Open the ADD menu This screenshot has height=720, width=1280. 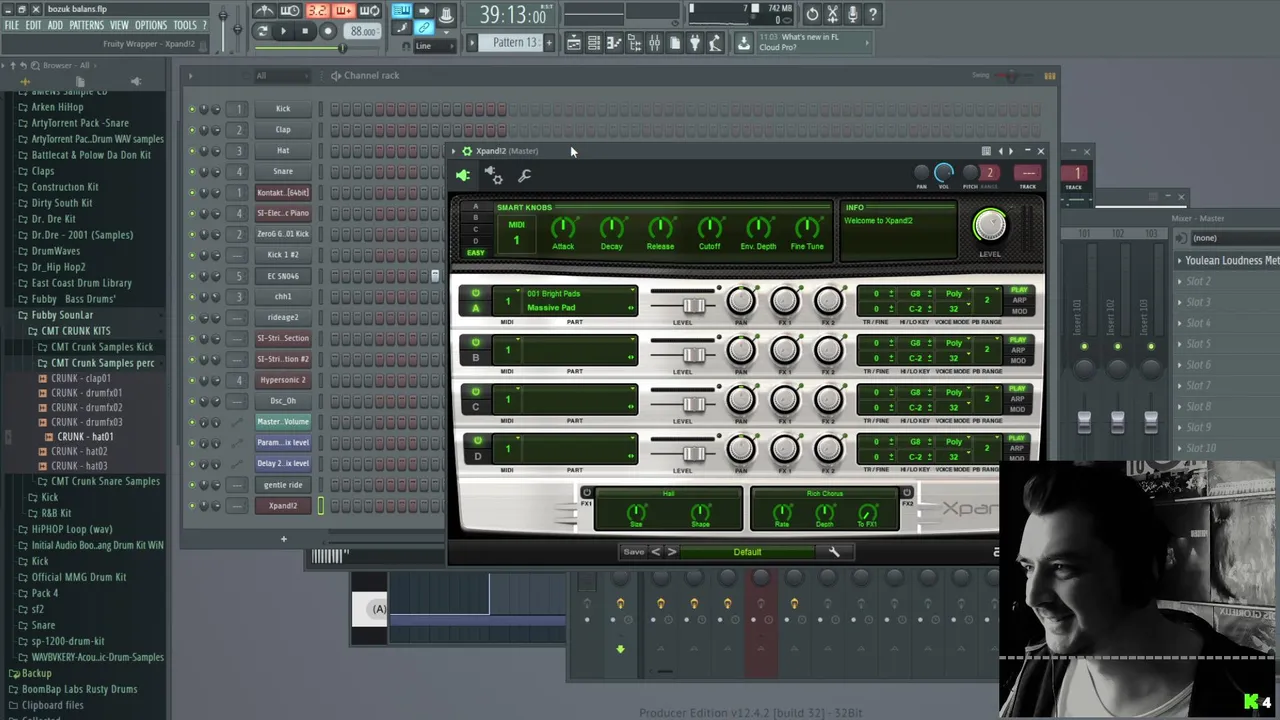tap(55, 25)
